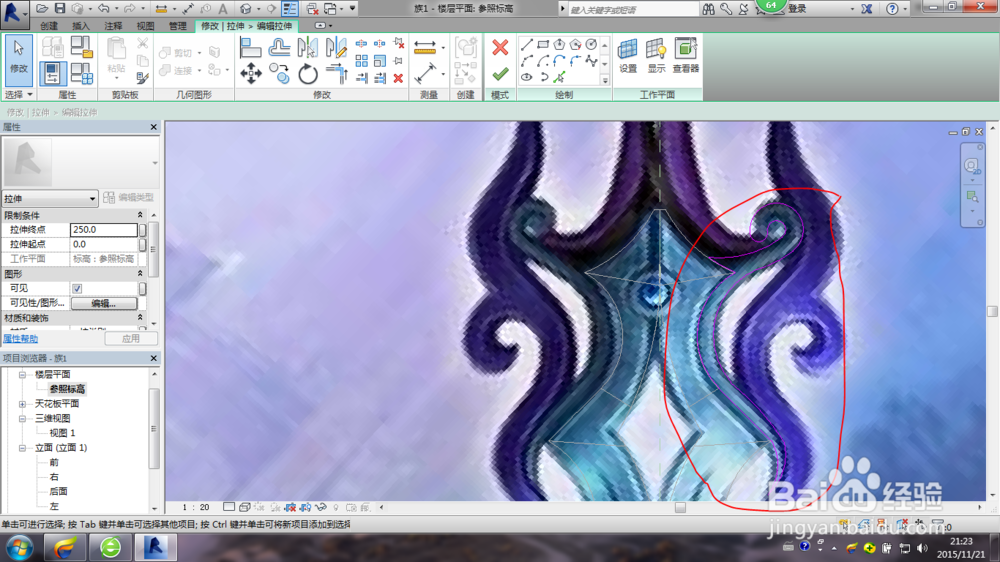Viewport: 1000px width, 562px height.
Task: Open the Revit icon in the taskbar
Action: 156,547
